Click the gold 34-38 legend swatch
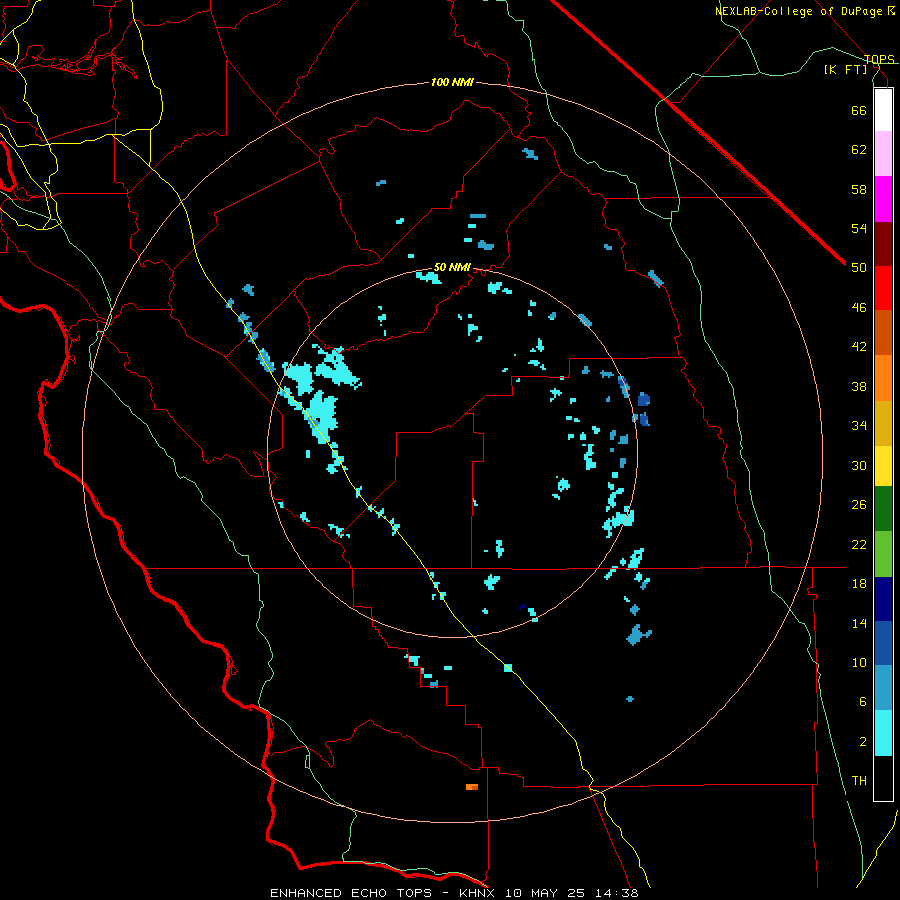Screen dimensions: 900x900 (883, 423)
